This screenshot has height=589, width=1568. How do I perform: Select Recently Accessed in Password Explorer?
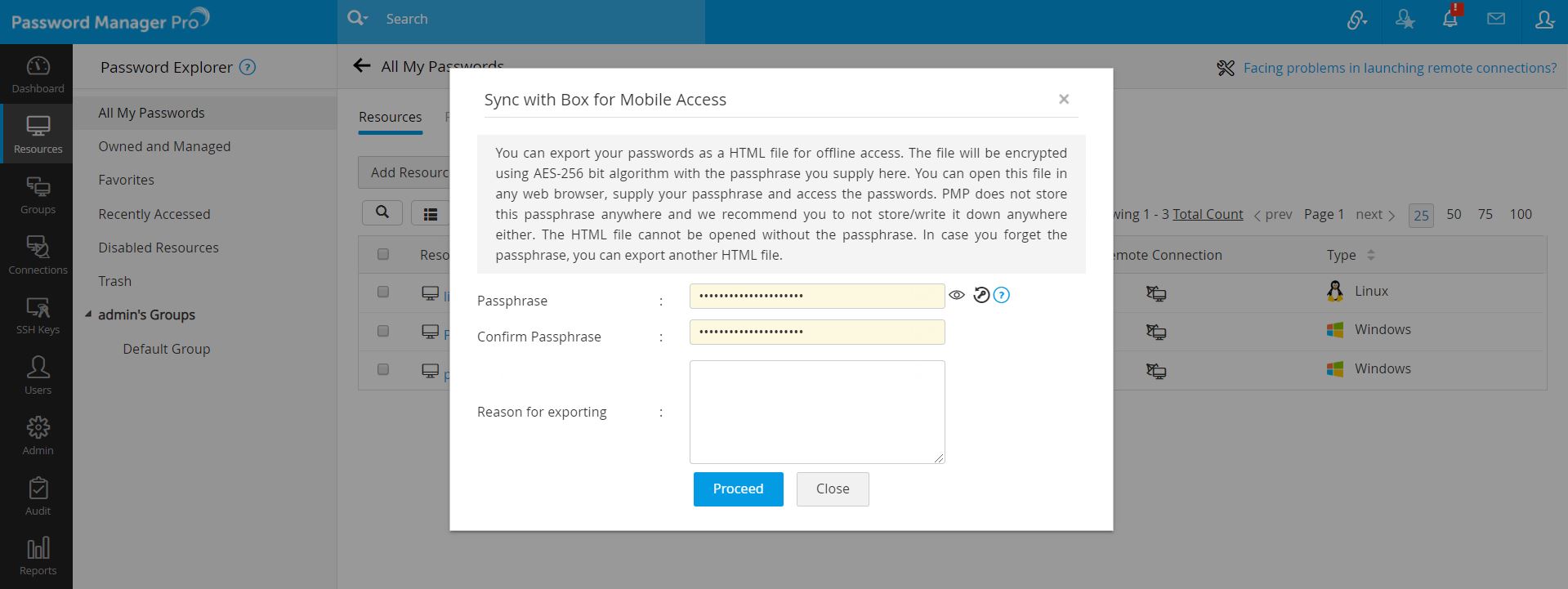coord(154,214)
